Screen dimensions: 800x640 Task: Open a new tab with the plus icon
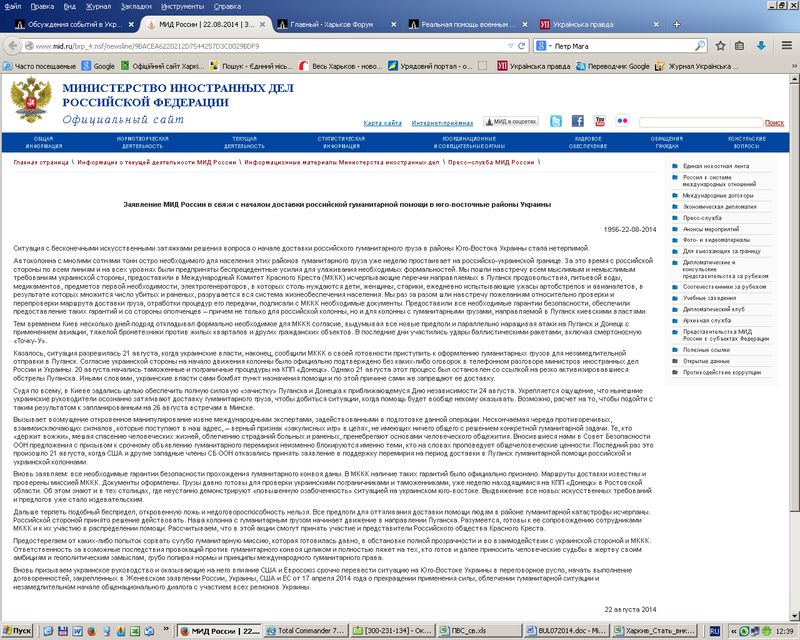[x=677, y=24]
